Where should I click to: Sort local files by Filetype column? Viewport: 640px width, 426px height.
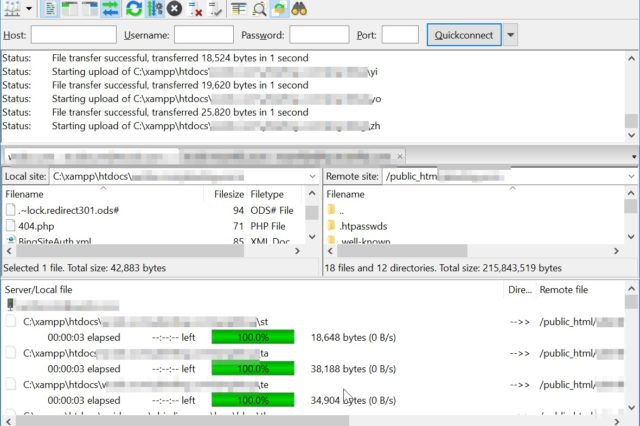click(x=274, y=194)
